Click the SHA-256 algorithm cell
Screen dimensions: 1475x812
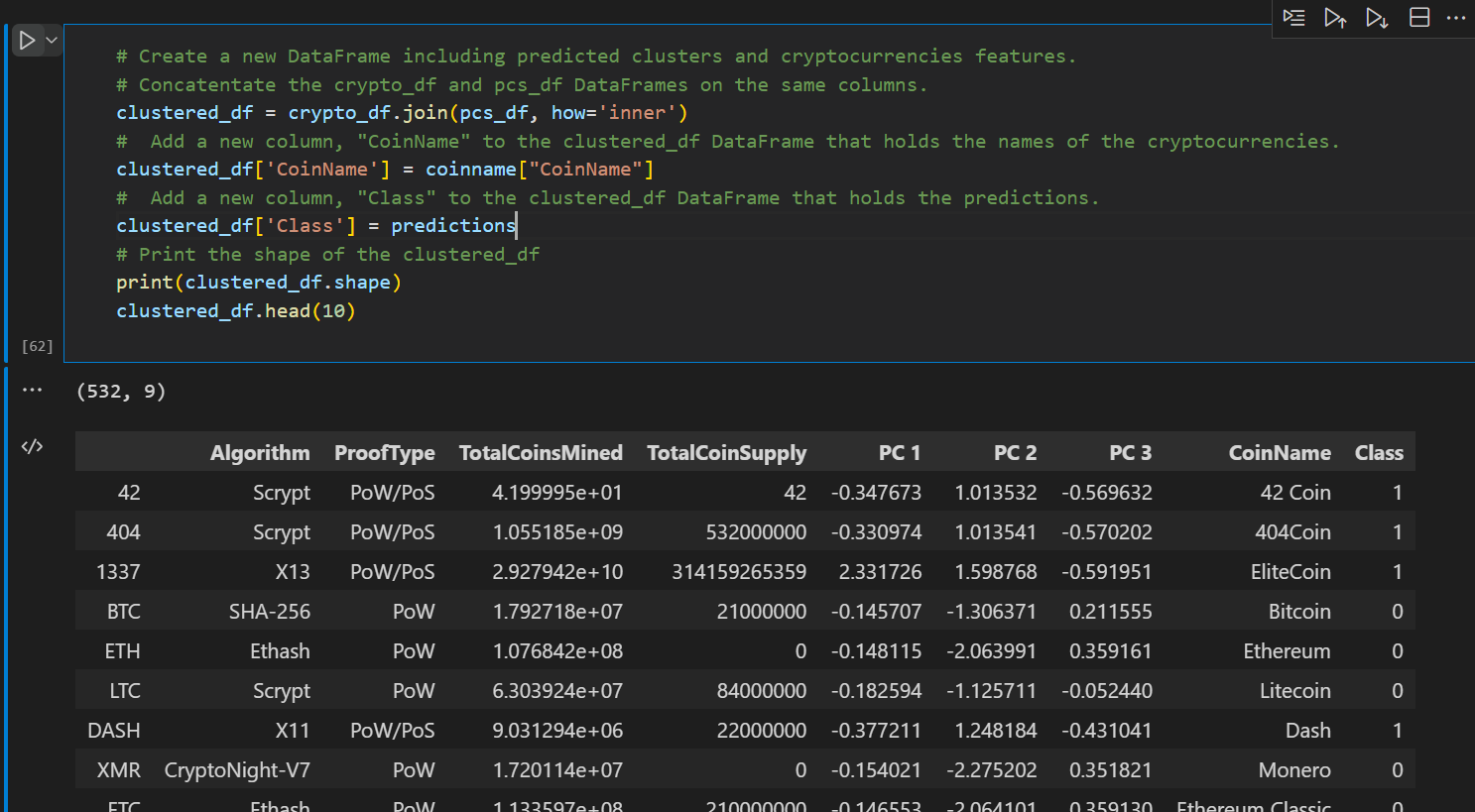click(270, 612)
